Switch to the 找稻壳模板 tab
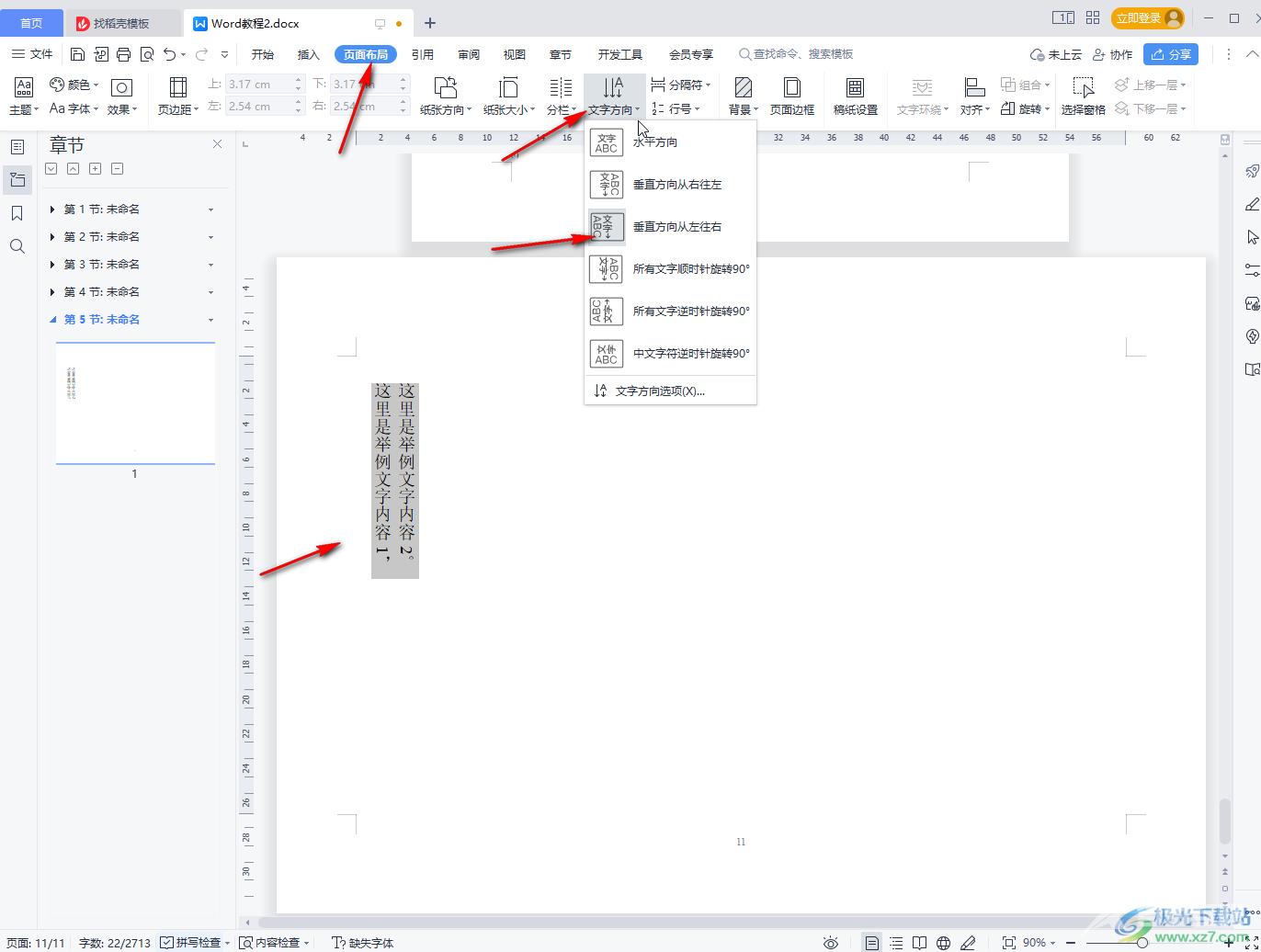 click(121, 23)
